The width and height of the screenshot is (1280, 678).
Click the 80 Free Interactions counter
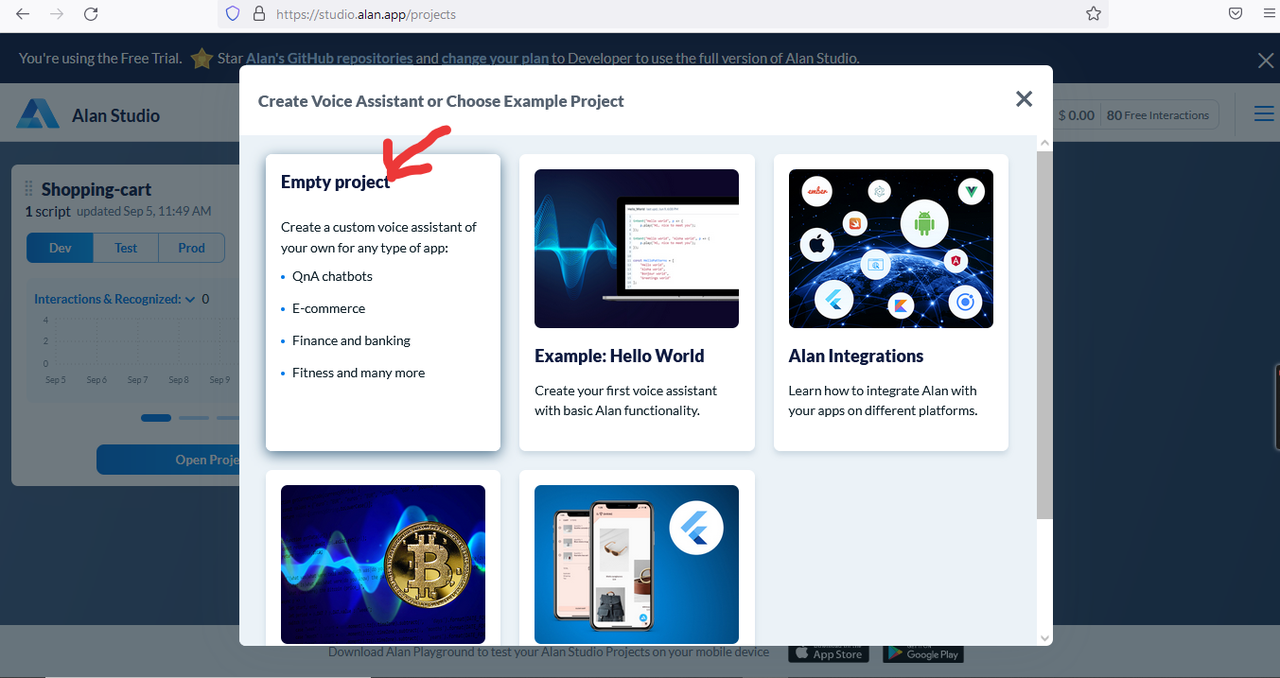tap(1158, 115)
